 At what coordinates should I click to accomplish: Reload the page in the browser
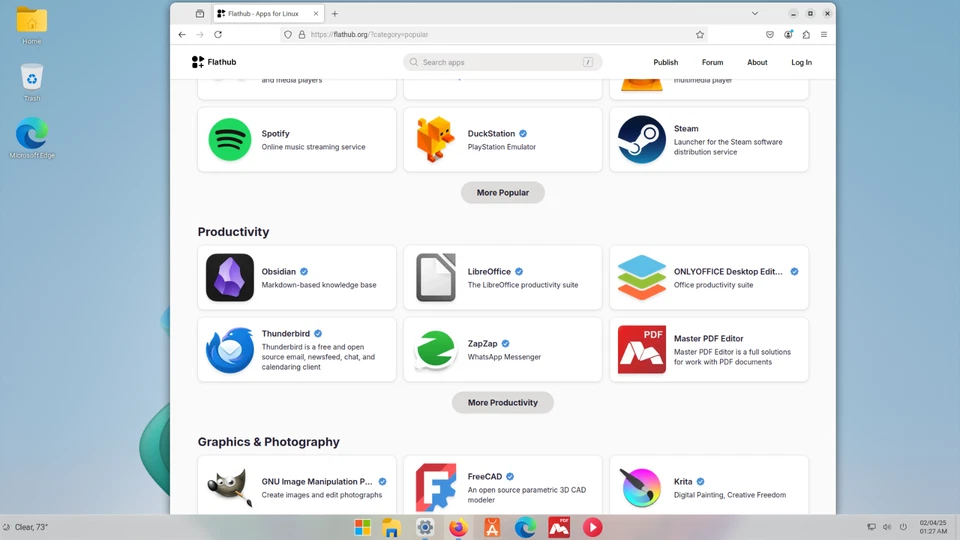click(x=218, y=34)
